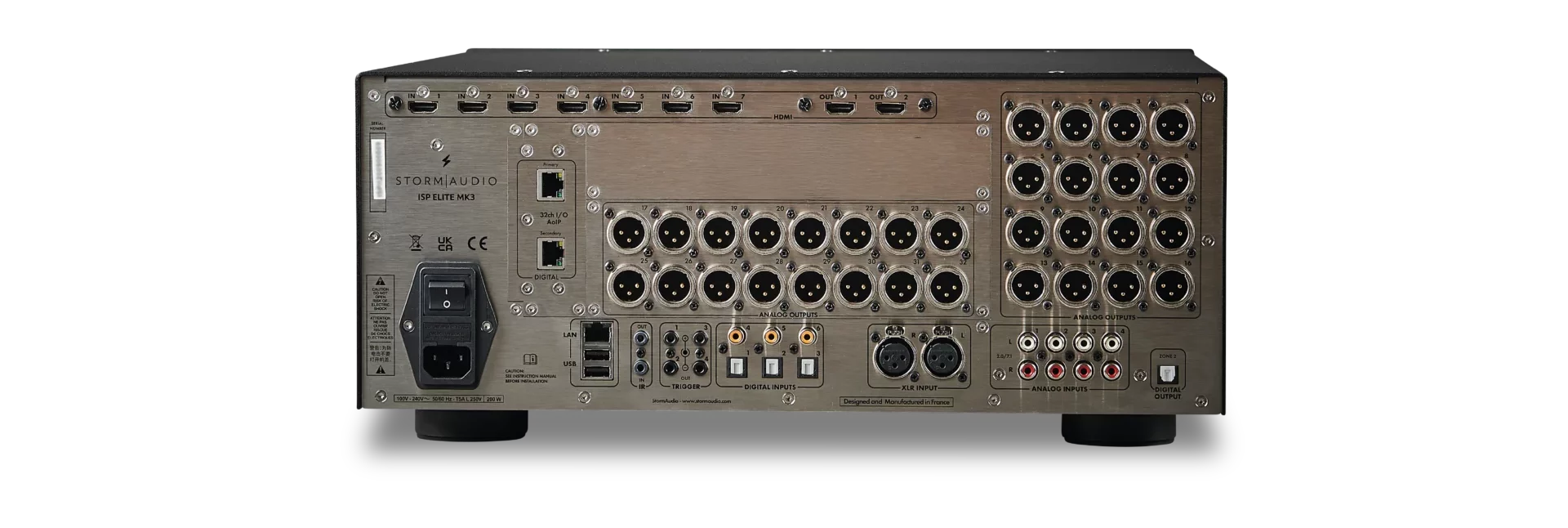Select the HDMI IN 1 port
Viewport: 1568px width, 528px height.
click(x=423, y=106)
